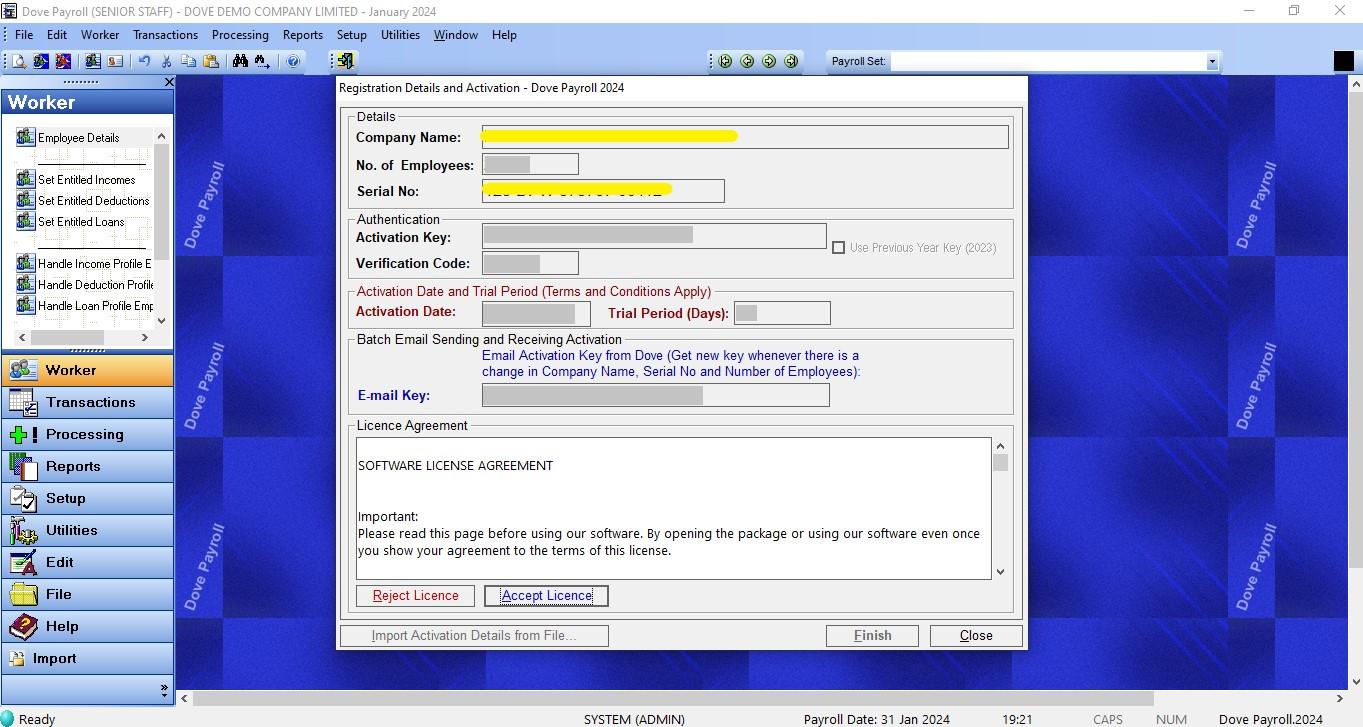This screenshot has height=727, width=1363.
Task: Expand the Payroll Set dropdown
Action: [x=1212, y=62]
